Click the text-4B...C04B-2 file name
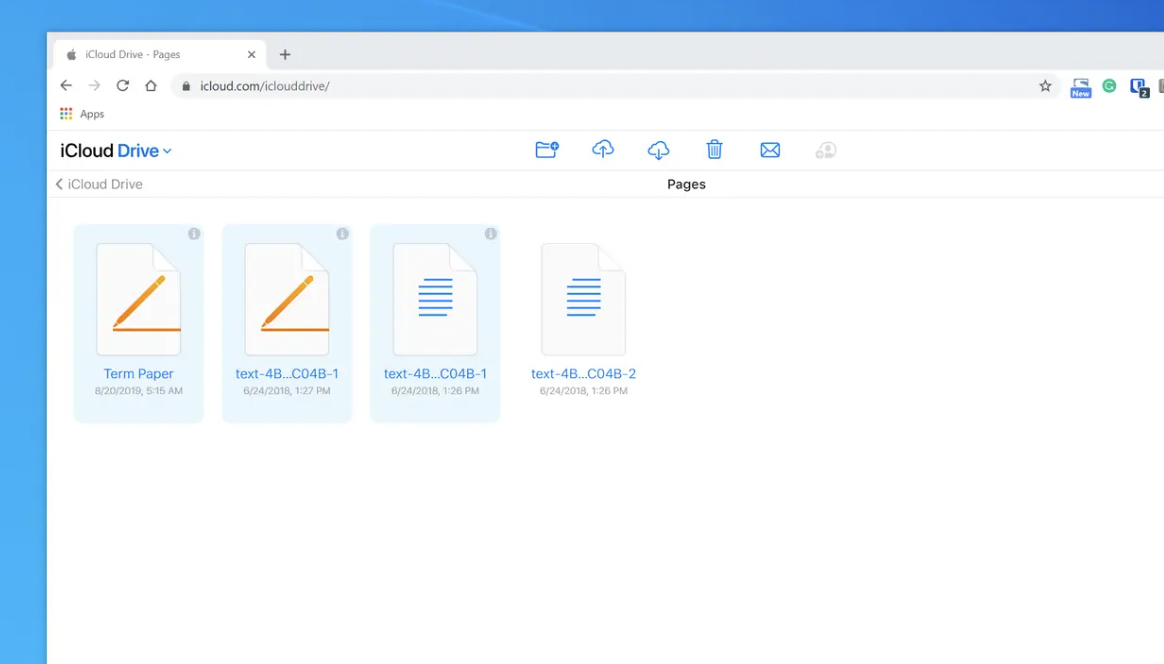 pyautogui.click(x=583, y=374)
